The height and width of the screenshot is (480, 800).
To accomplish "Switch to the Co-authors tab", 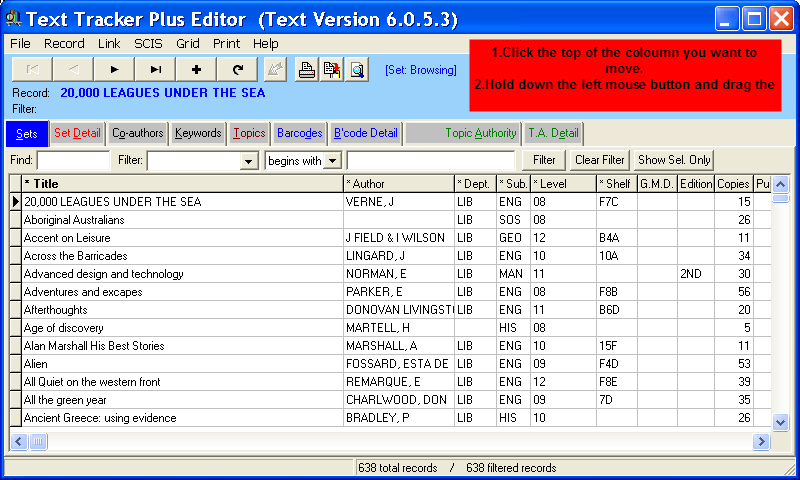I will [x=138, y=133].
